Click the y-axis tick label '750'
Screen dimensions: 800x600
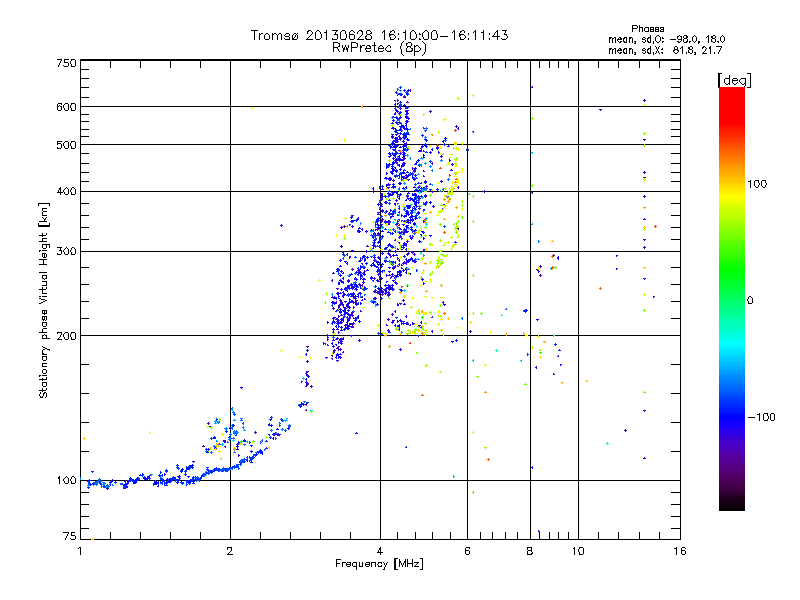66,63
